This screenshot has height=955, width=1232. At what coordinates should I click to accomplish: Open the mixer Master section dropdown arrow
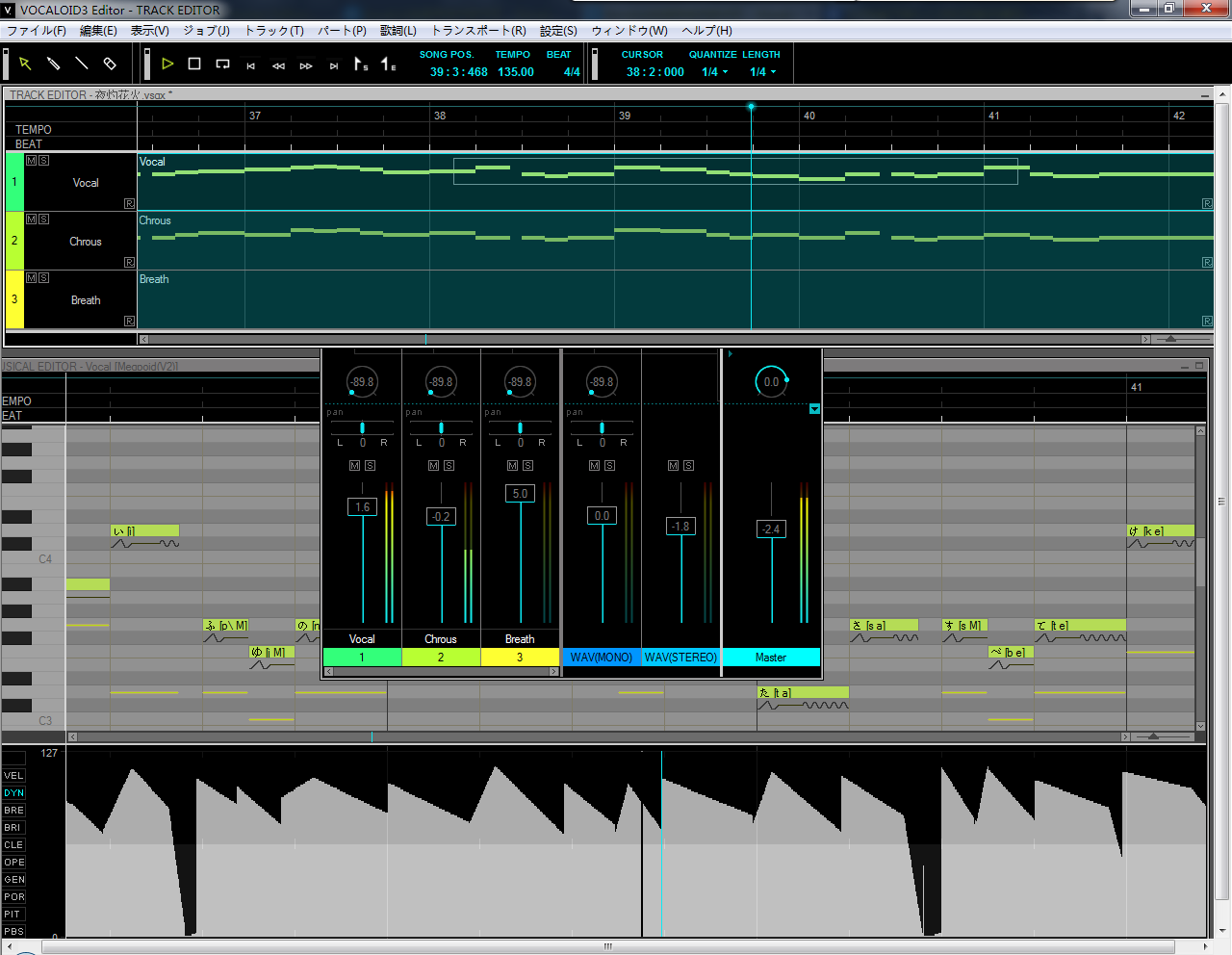point(814,409)
